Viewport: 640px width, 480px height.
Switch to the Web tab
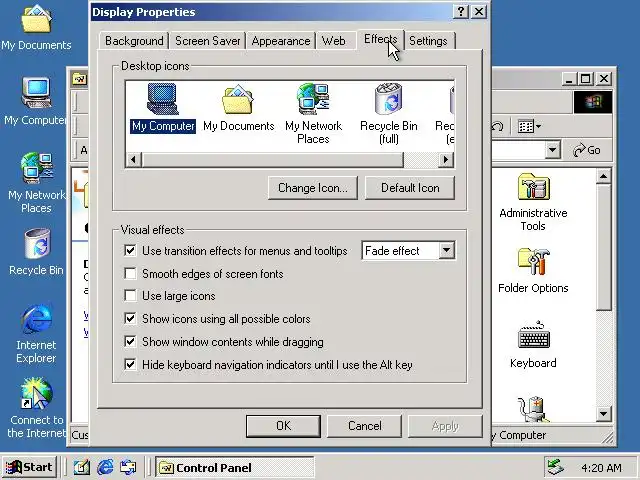(x=333, y=41)
